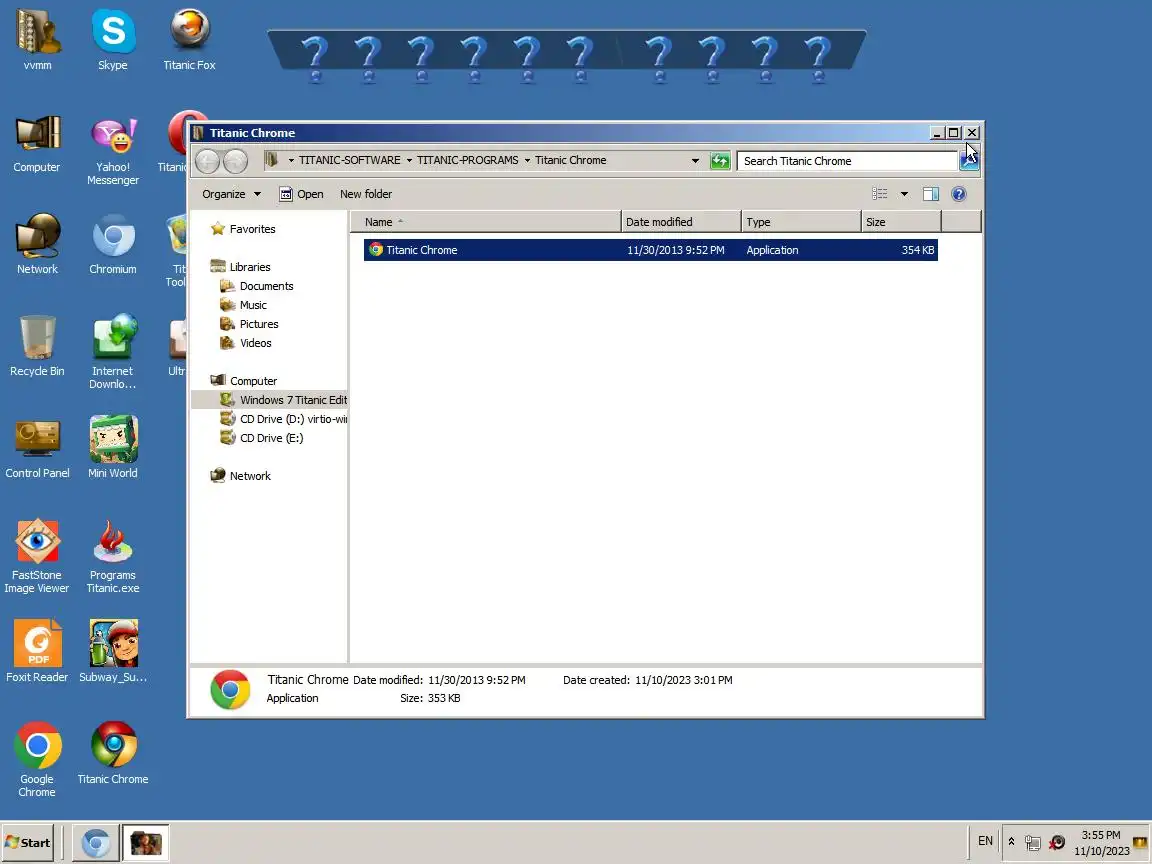Image resolution: width=1152 pixels, height=864 pixels.
Task: Click the EN language indicator
Action: pyautogui.click(x=985, y=841)
